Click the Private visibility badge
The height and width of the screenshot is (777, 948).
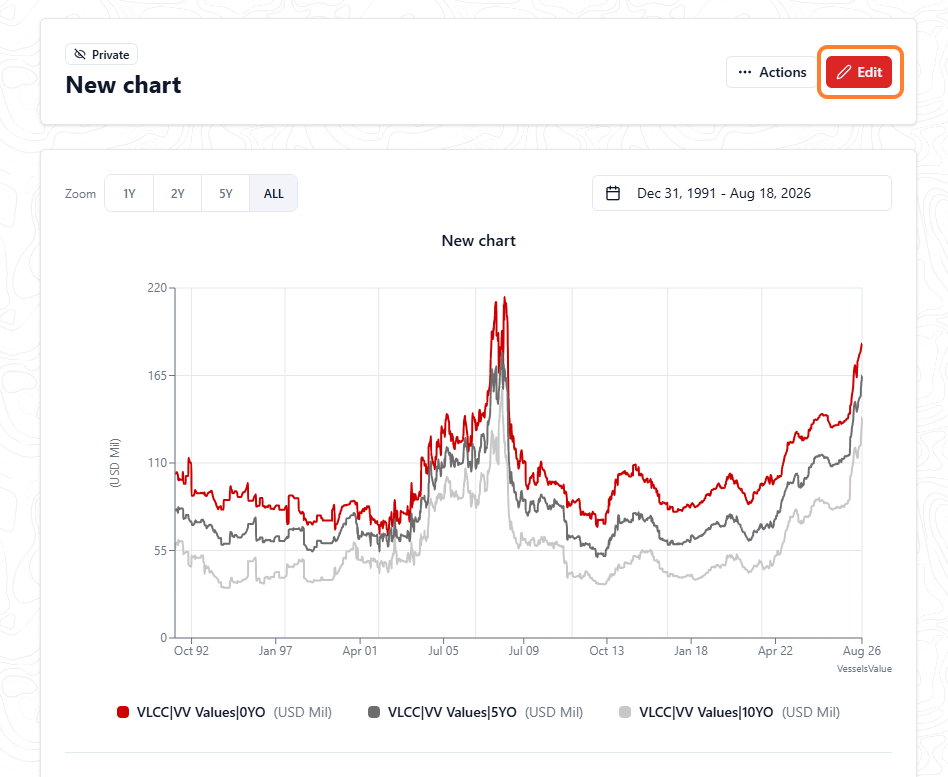click(102, 54)
